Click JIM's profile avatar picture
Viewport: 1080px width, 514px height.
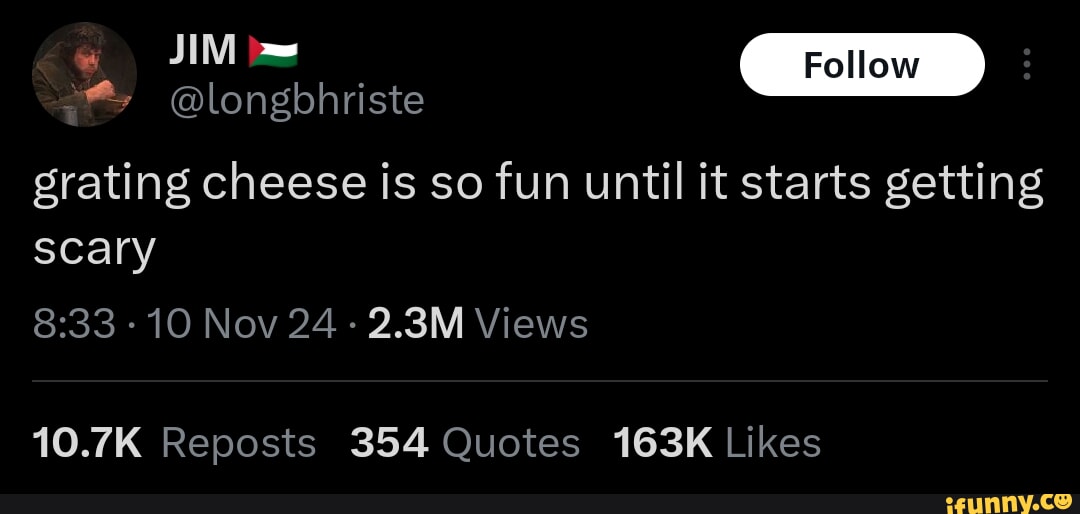[x=84, y=74]
